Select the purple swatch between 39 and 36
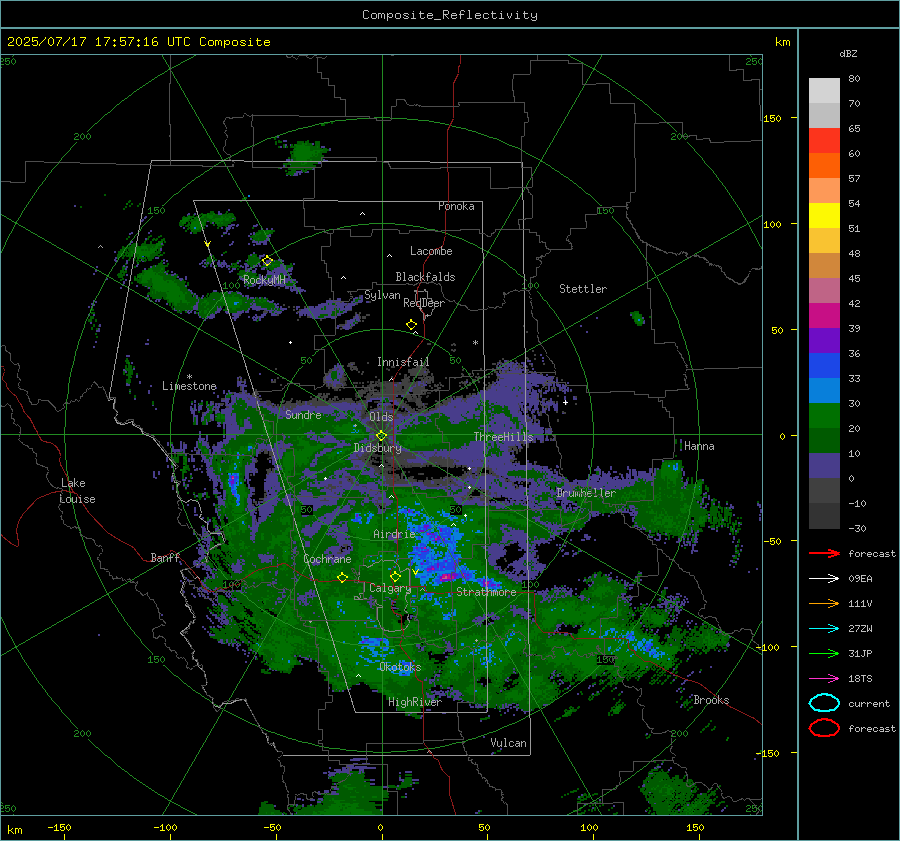Screen dimensions: 900x841 coord(824,341)
